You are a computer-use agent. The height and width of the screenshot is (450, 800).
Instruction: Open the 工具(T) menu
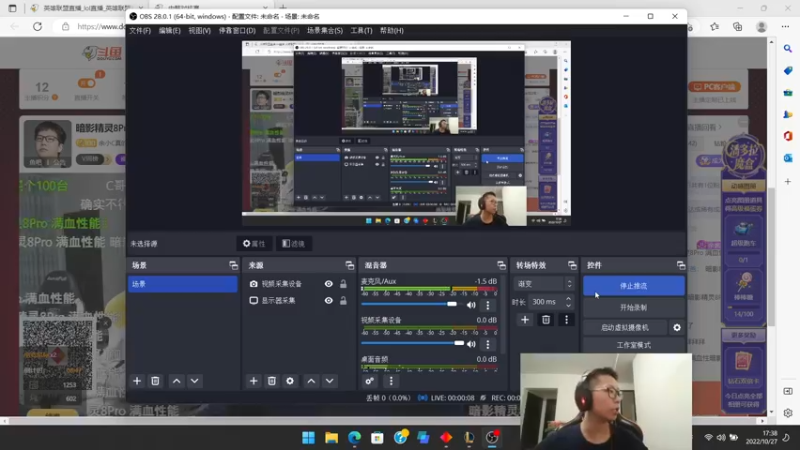tap(361, 31)
